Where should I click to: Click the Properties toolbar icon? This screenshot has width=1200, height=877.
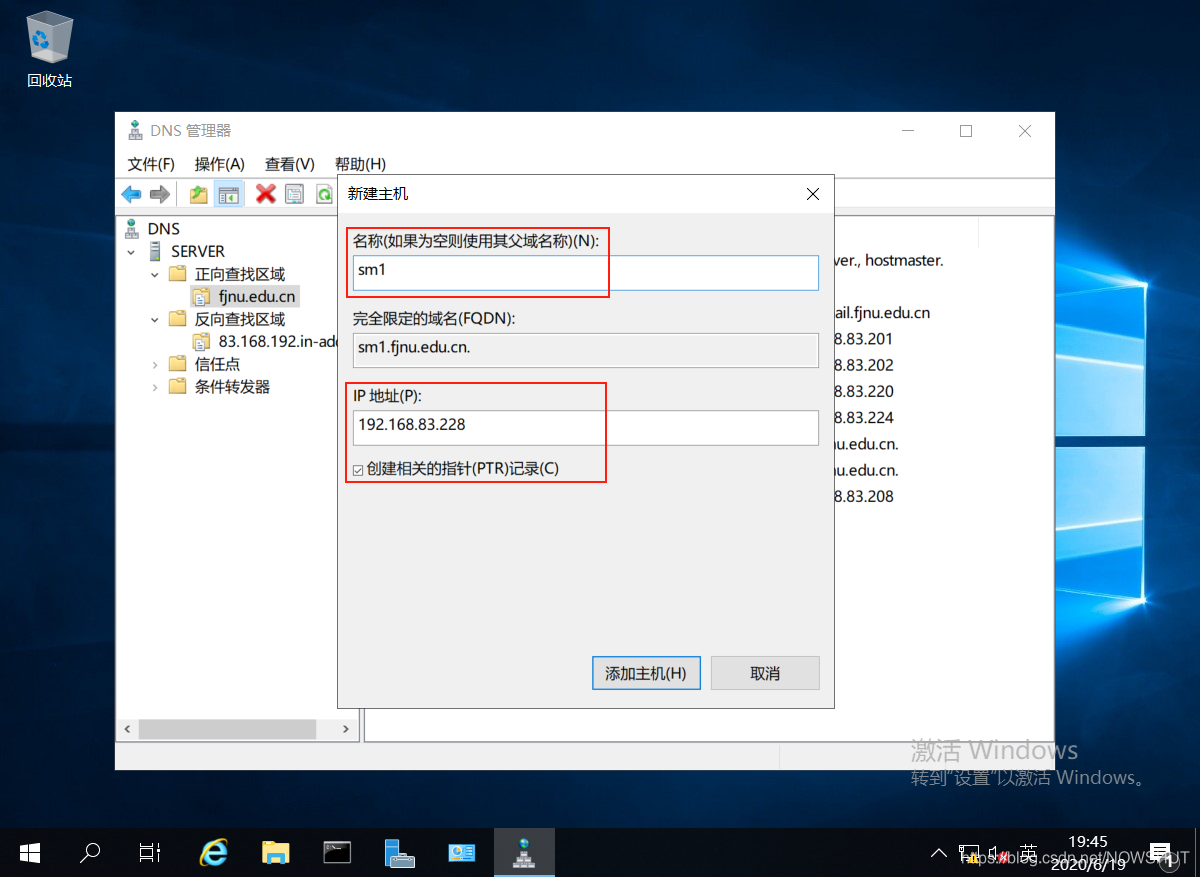pyautogui.click(x=294, y=194)
